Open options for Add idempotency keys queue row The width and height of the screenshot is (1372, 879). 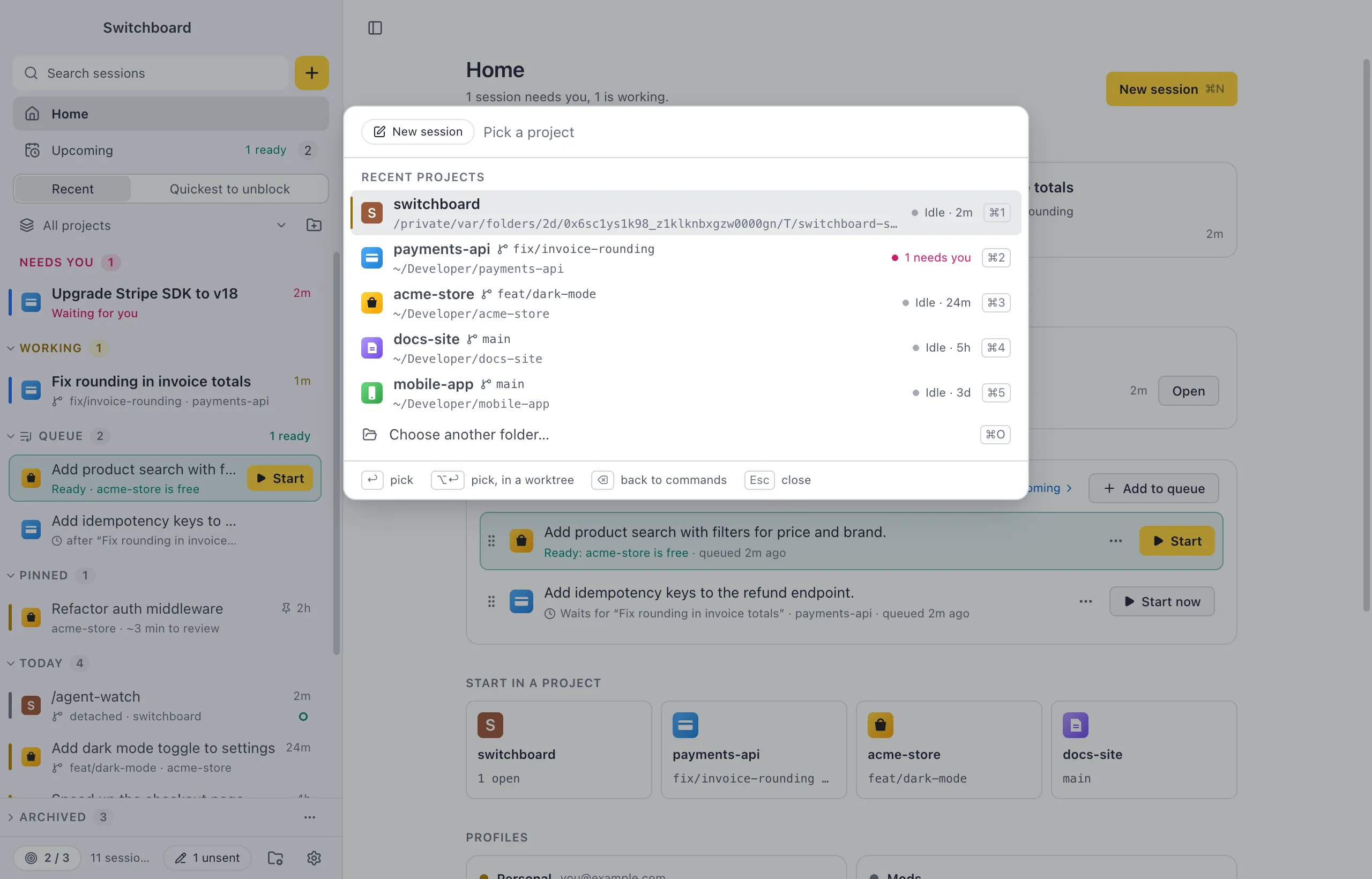coord(1085,601)
